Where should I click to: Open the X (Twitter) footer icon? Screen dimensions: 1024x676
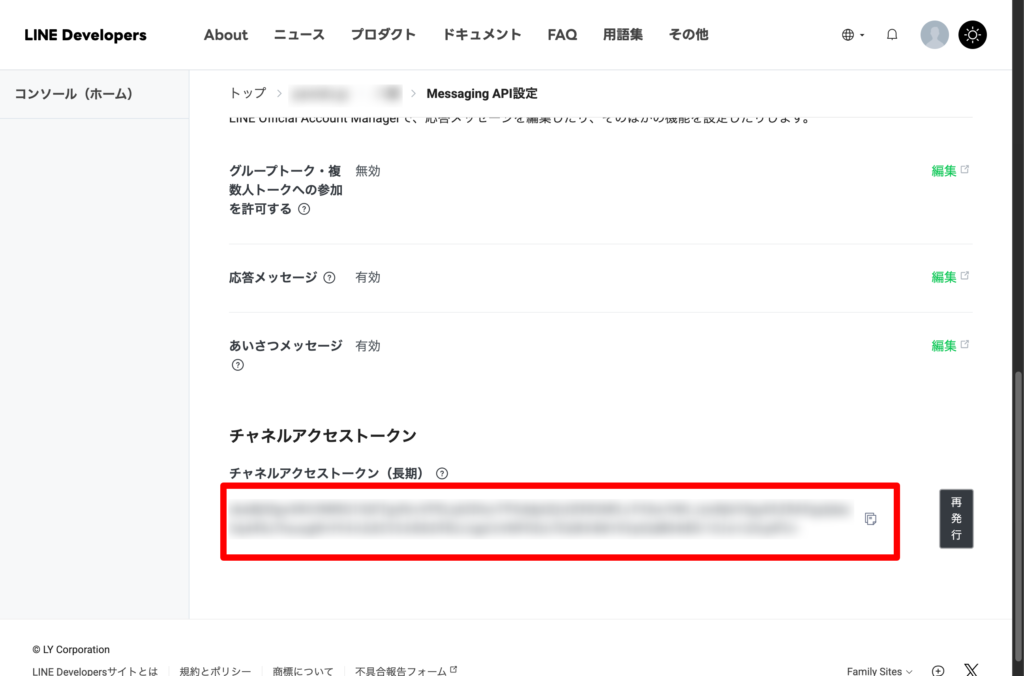click(971, 671)
